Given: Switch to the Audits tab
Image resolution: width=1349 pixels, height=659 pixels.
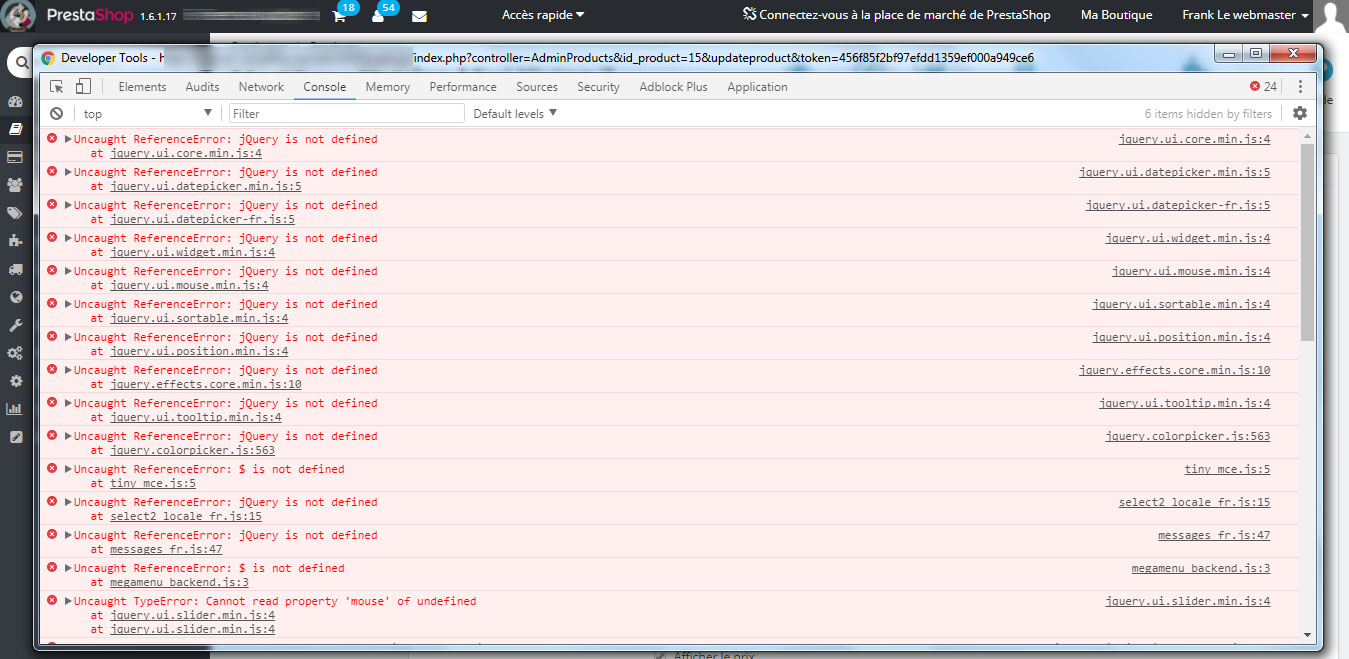Looking at the screenshot, I should tap(202, 87).
